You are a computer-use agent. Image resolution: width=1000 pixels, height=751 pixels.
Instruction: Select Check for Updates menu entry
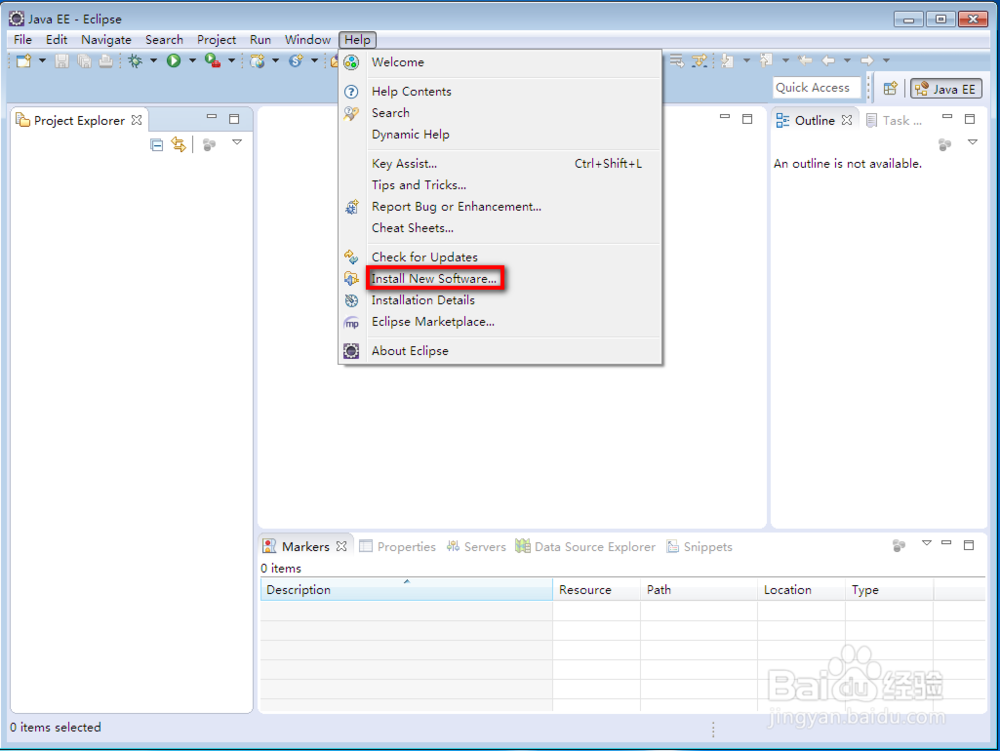pyautogui.click(x=500, y=257)
